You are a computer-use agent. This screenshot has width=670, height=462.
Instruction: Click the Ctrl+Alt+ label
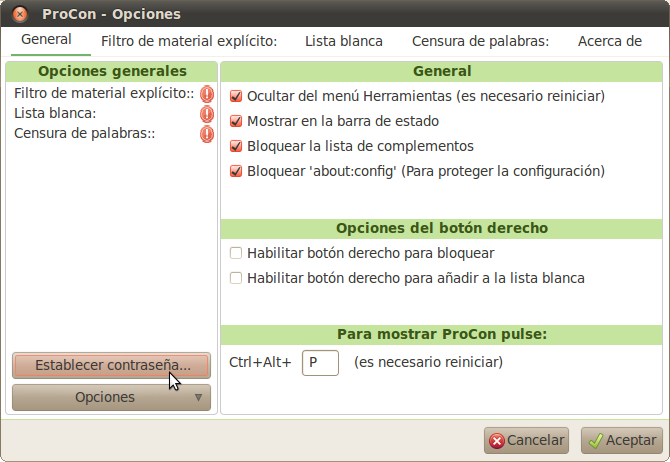click(260, 362)
